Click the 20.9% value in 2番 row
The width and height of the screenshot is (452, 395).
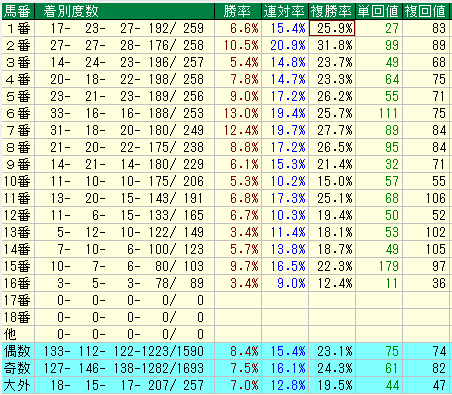288,45
